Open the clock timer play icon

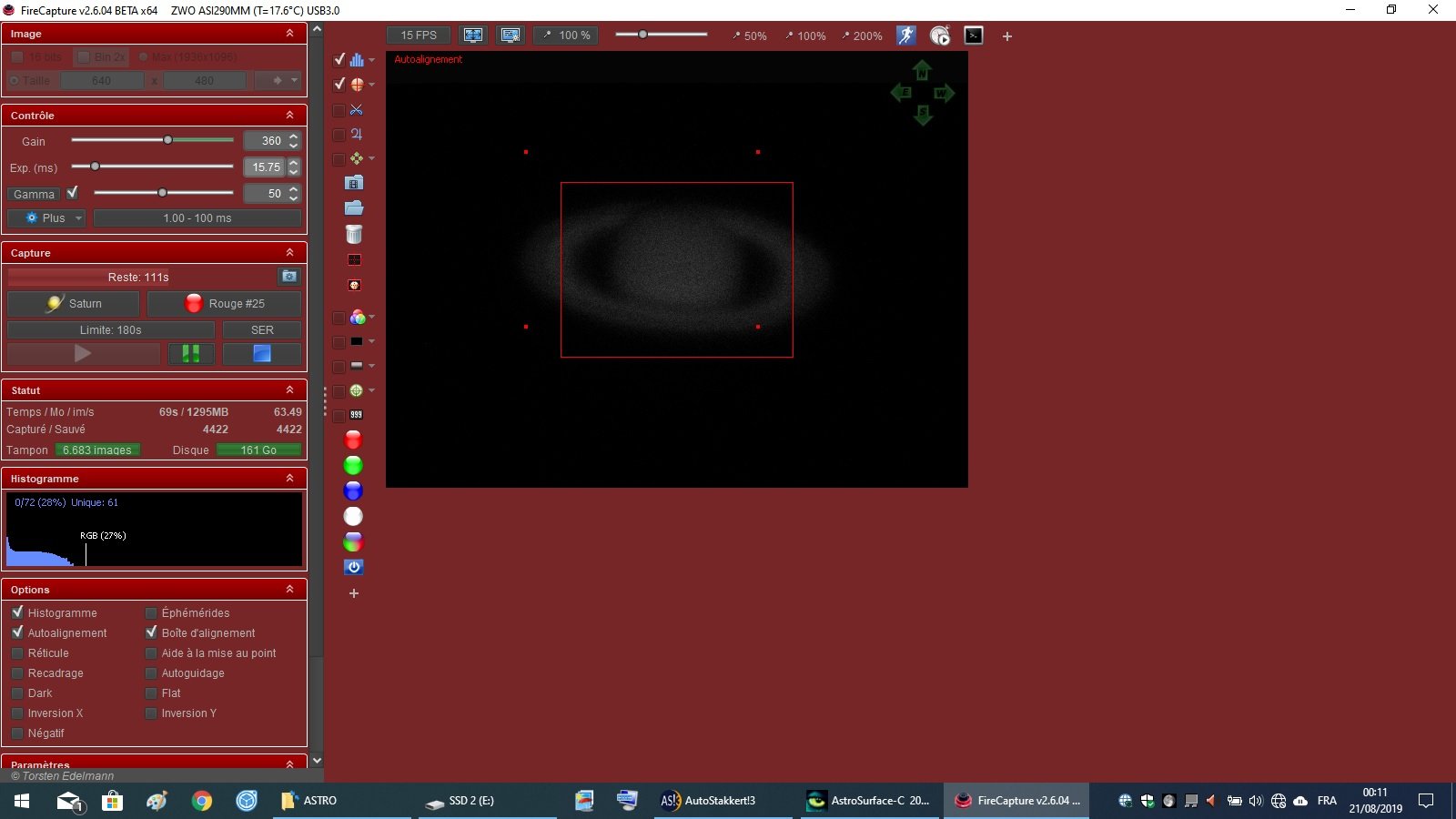pos(940,35)
